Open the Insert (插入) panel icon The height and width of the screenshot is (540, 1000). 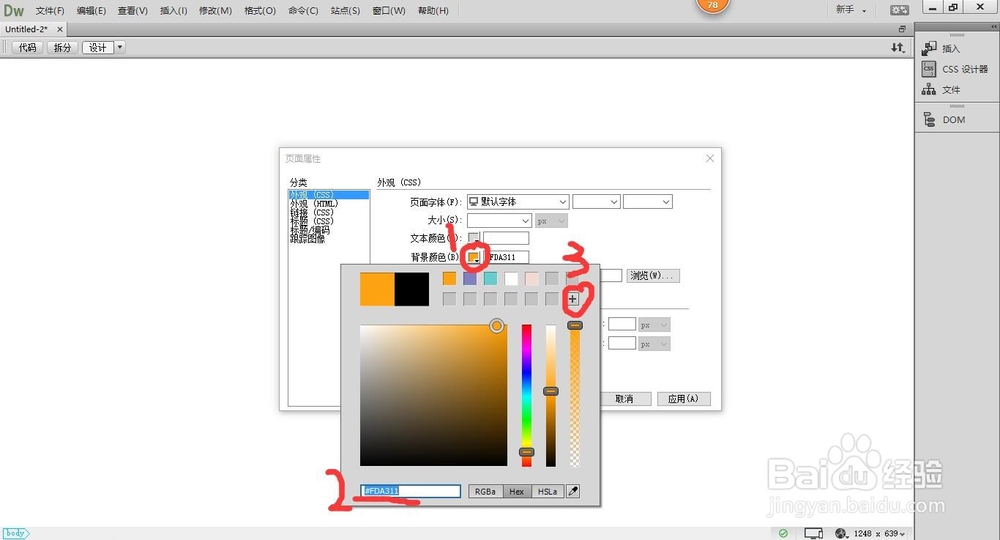(929, 48)
